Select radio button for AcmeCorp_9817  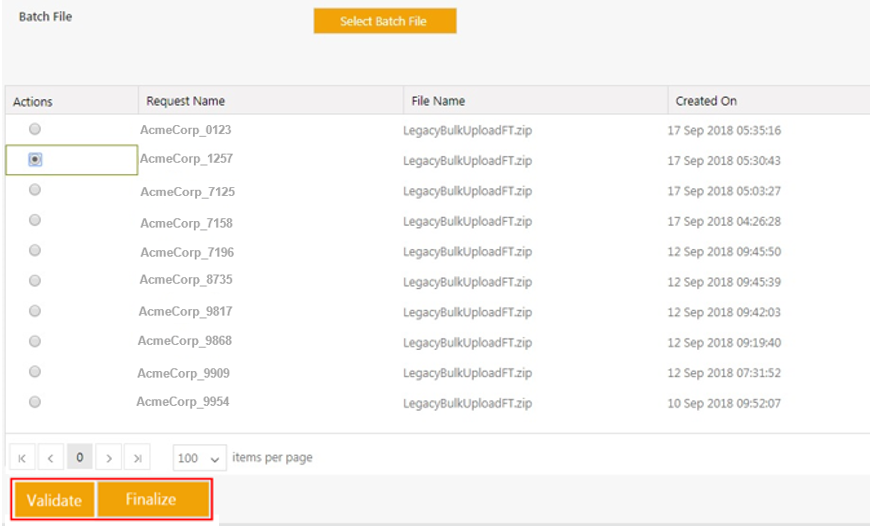(x=35, y=311)
